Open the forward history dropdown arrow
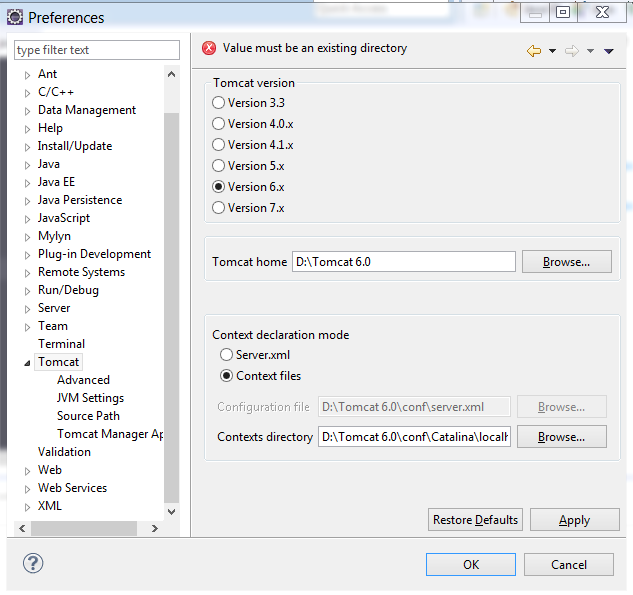The width and height of the screenshot is (633, 595). tap(590, 51)
